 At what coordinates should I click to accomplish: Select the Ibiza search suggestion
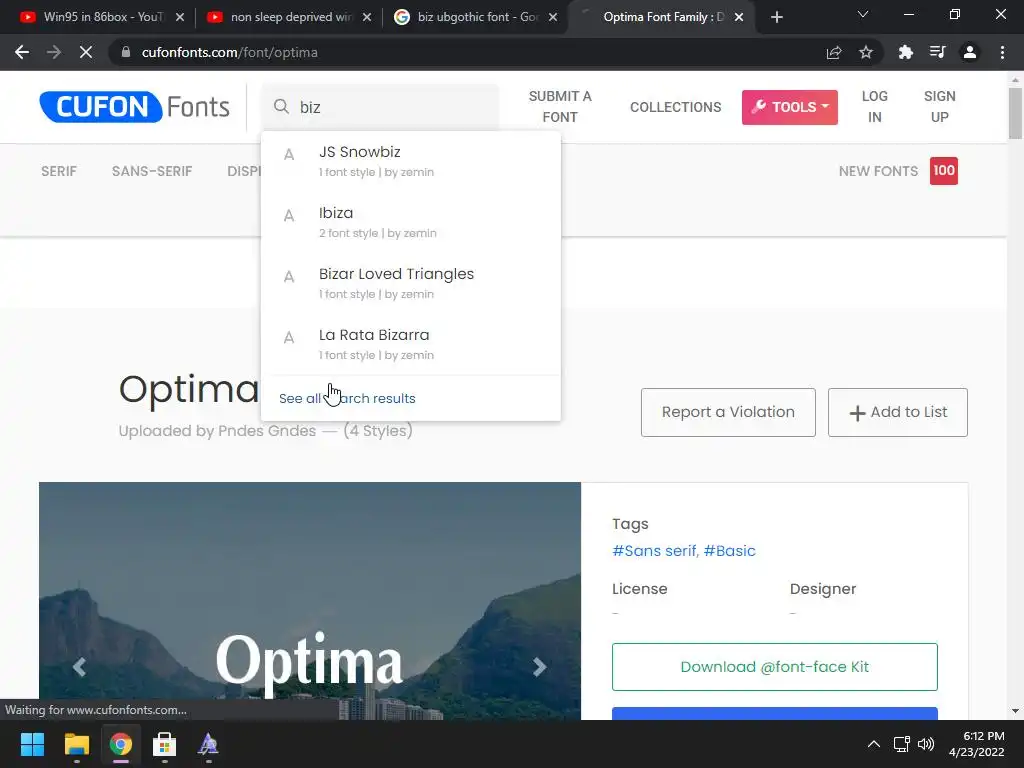[x=410, y=222]
